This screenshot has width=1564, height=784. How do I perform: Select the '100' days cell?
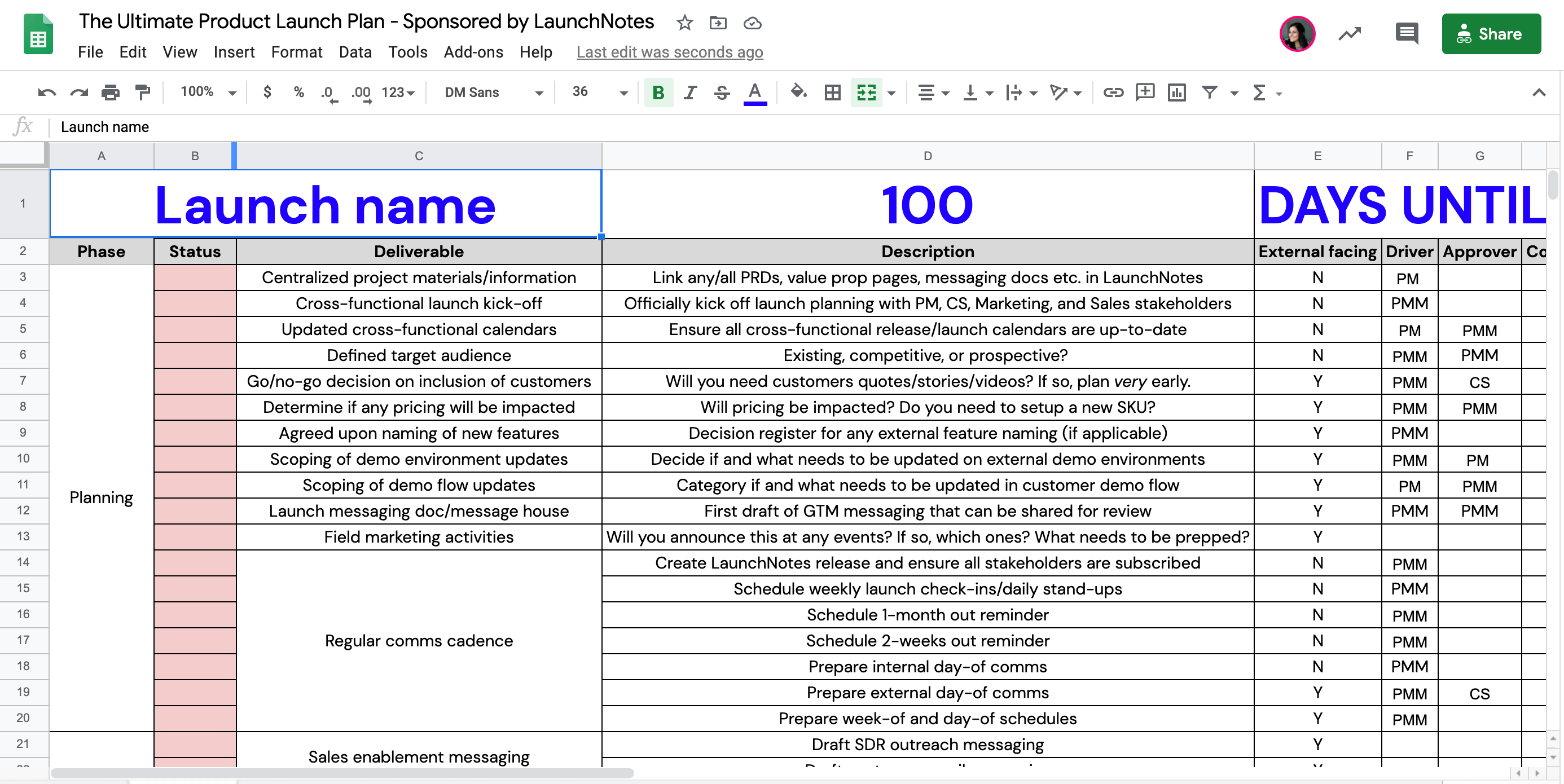[x=927, y=204]
